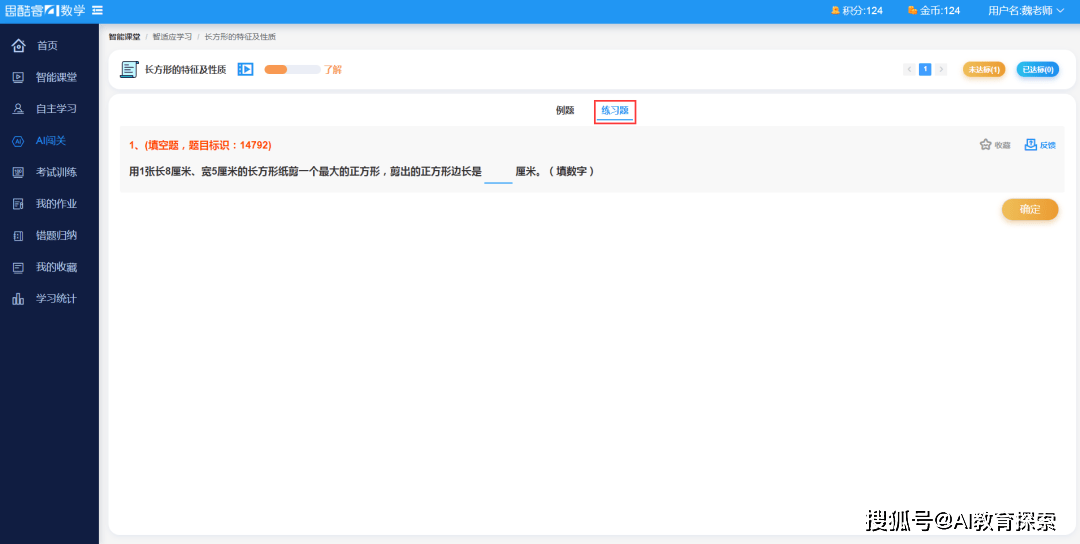
Task: Click the 金币 coins icon
Action: [912, 10]
